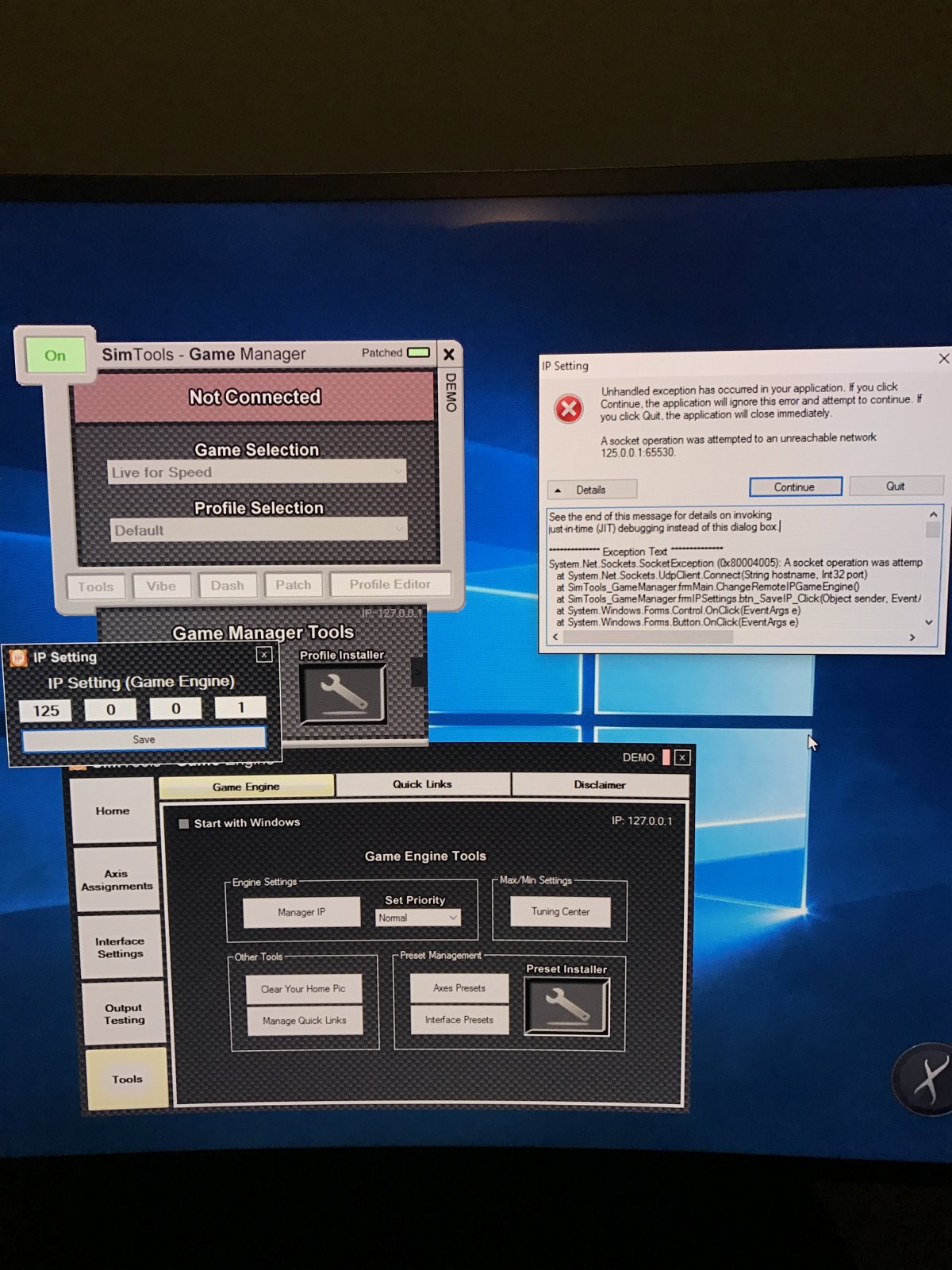Close the SimTools Game Manager with X
952x1270 pixels.
448,354
